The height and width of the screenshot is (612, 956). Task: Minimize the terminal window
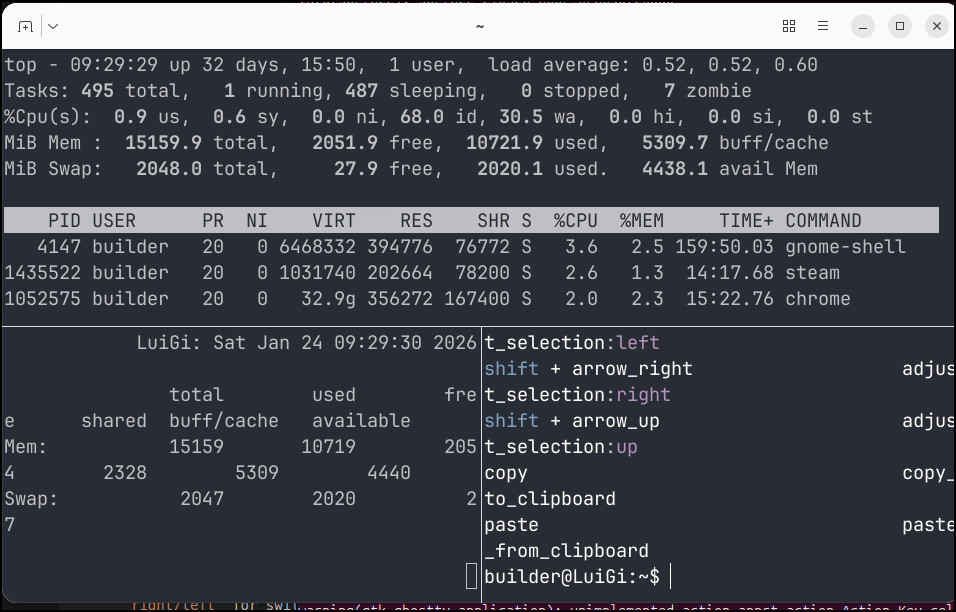(x=864, y=26)
